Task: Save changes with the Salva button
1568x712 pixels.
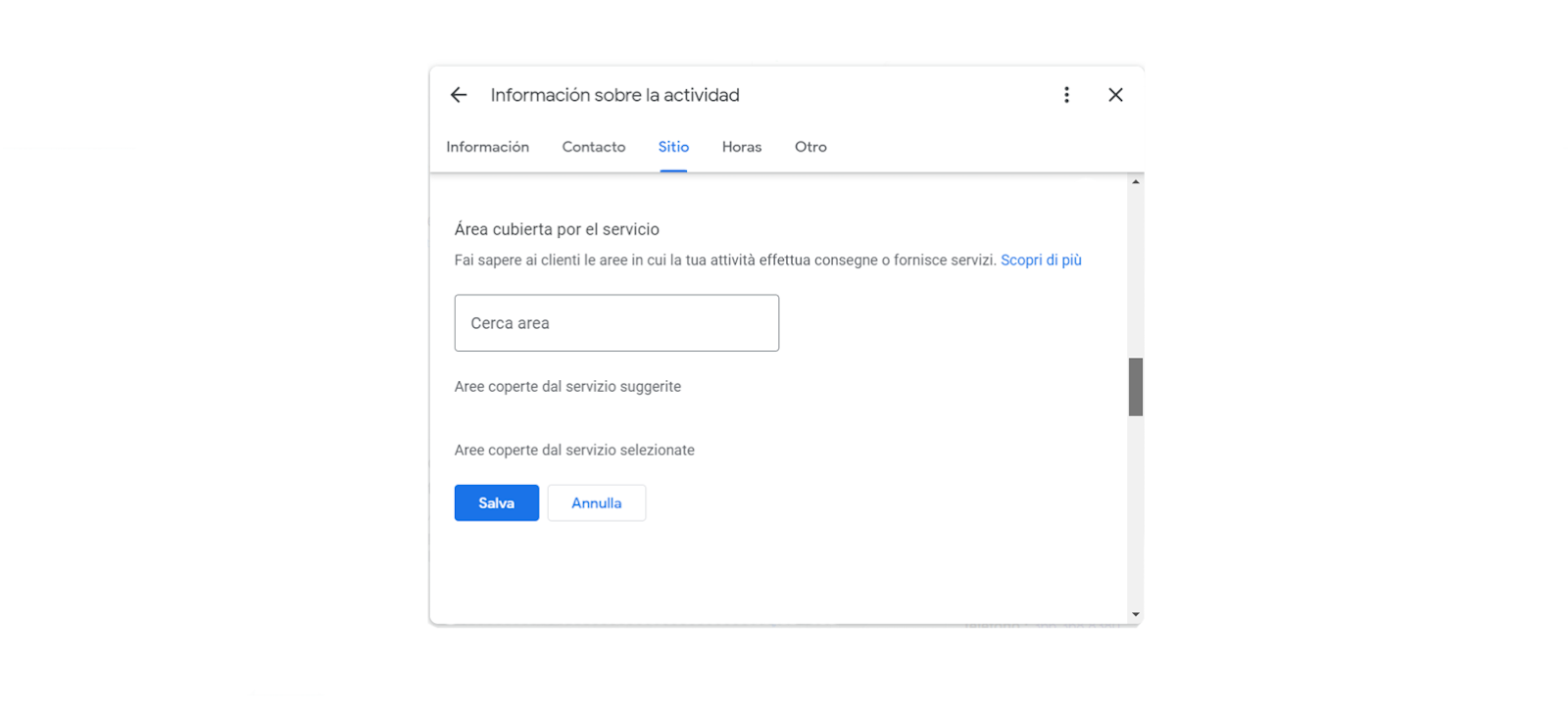Action: pyautogui.click(x=497, y=503)
